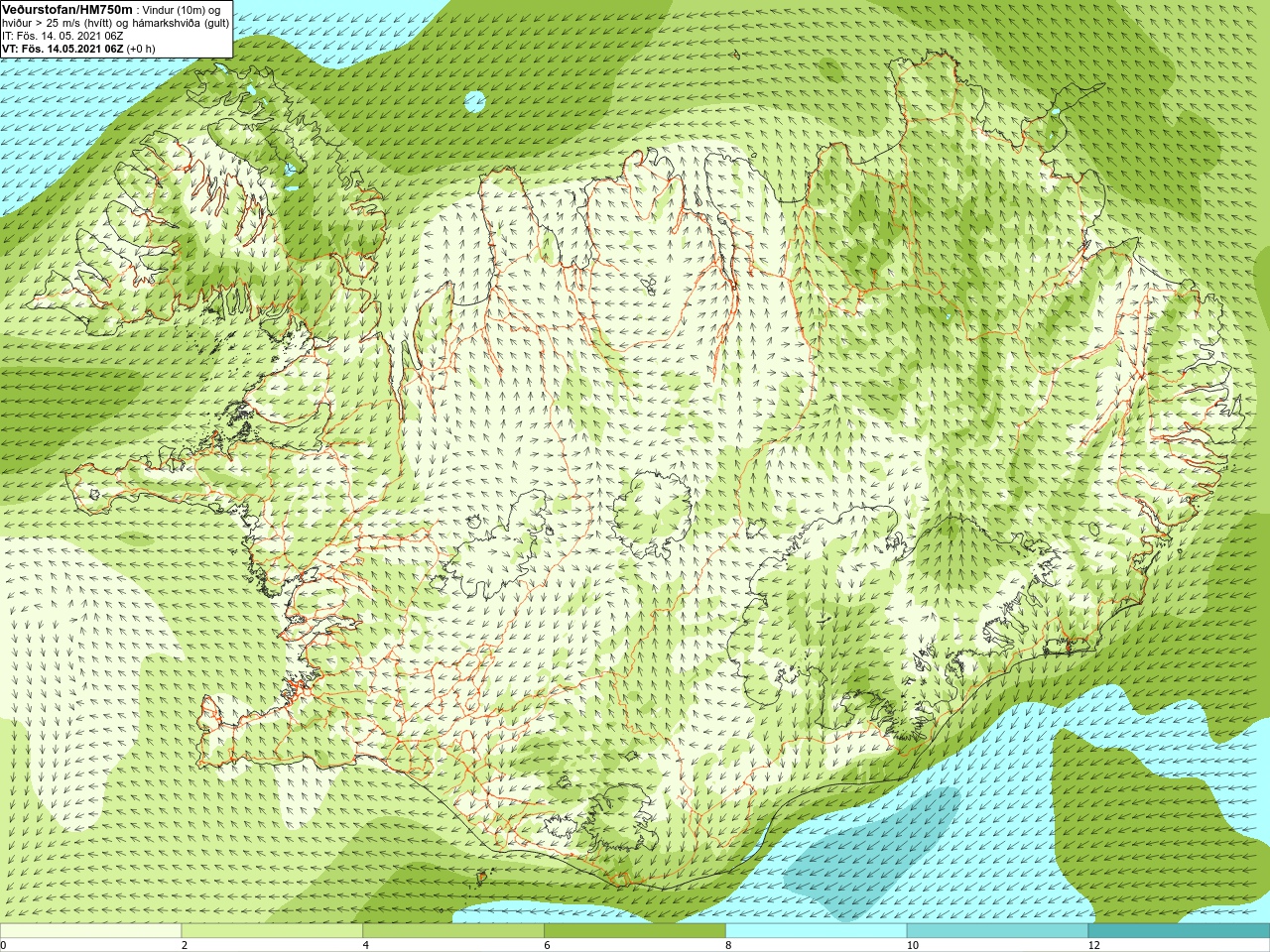1270x952 pixels.
Task: Click the '12' label on the color scale
Action: (1093, 945)
